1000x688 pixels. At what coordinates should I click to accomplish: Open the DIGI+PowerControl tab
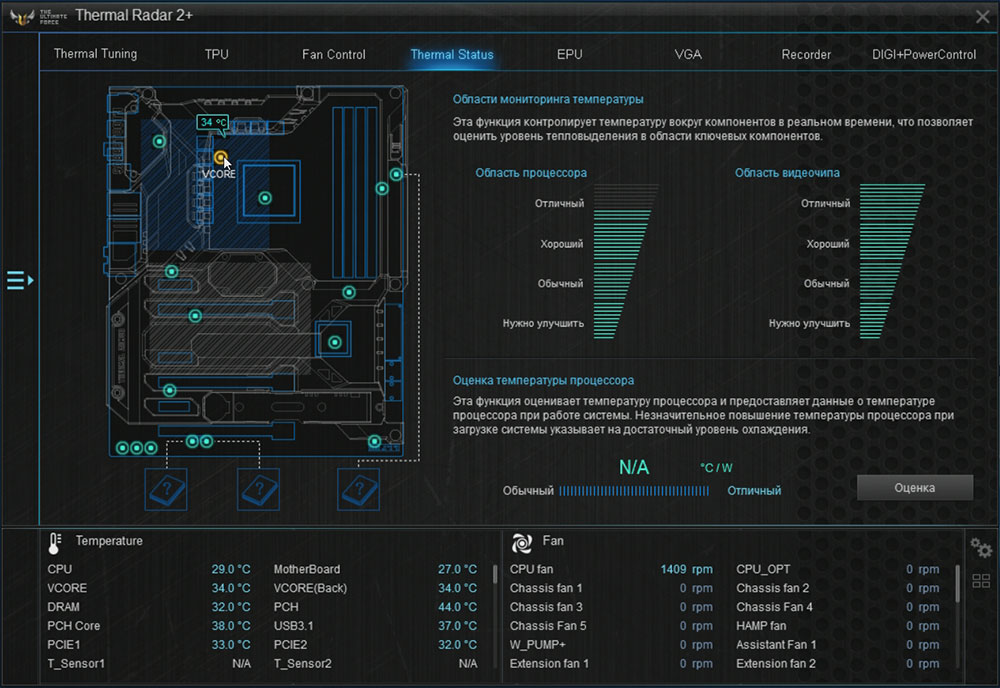tap(924, 54)
